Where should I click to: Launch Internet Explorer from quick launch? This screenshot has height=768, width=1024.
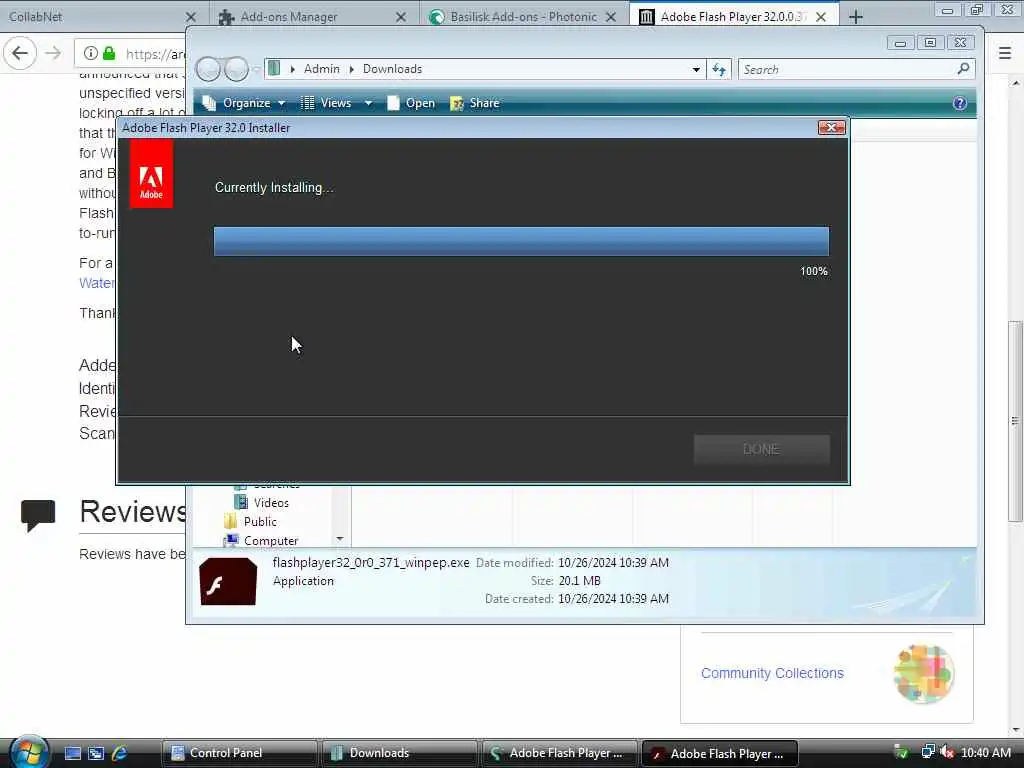tap(120, 753)
